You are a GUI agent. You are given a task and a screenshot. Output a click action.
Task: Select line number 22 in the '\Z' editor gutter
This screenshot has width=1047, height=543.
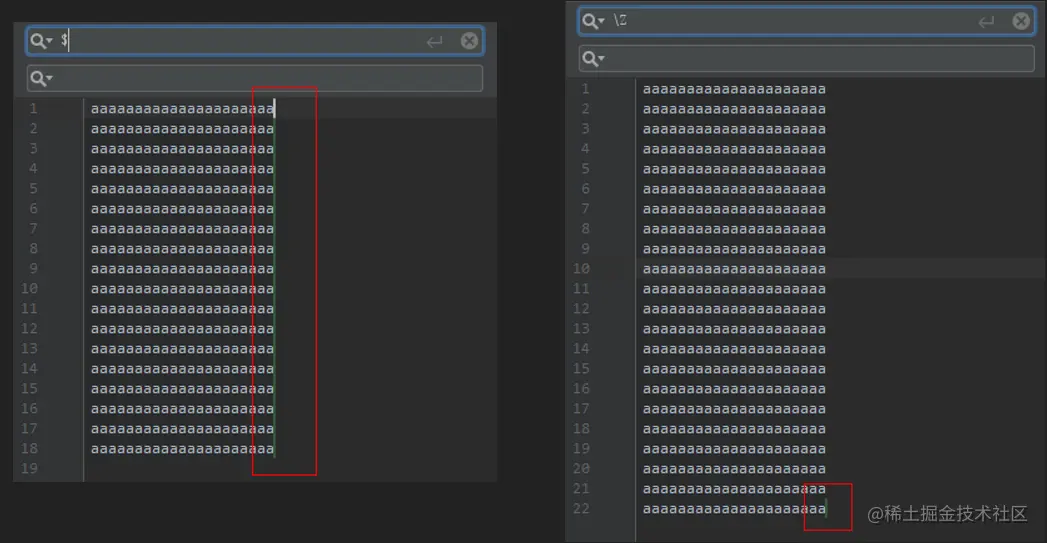point(581,509)
